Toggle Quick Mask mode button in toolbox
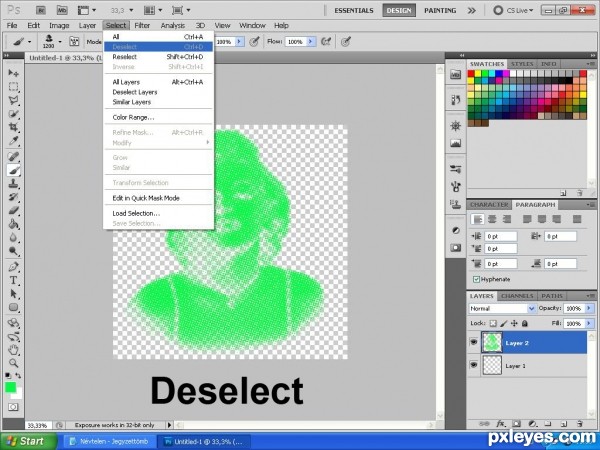The image size is (600, 450). [13, 407]
